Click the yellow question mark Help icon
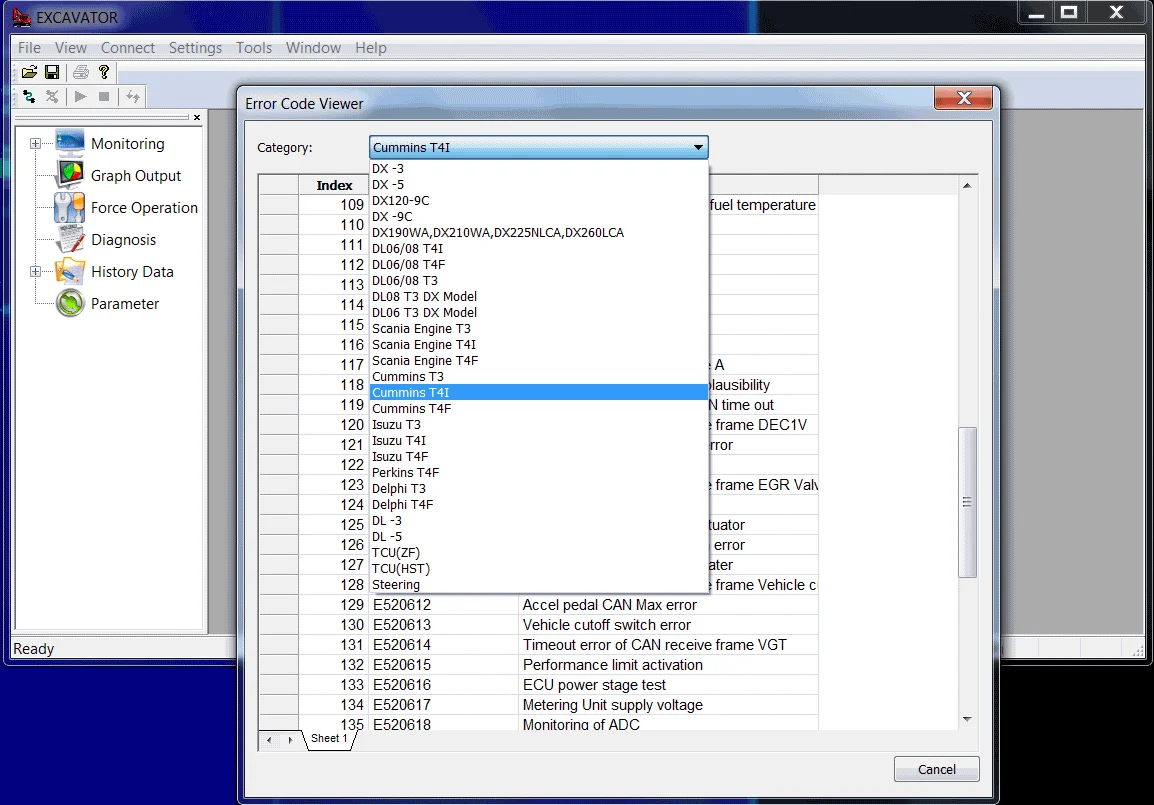Screen dimensions: 1154x805 tap(104, 72)
